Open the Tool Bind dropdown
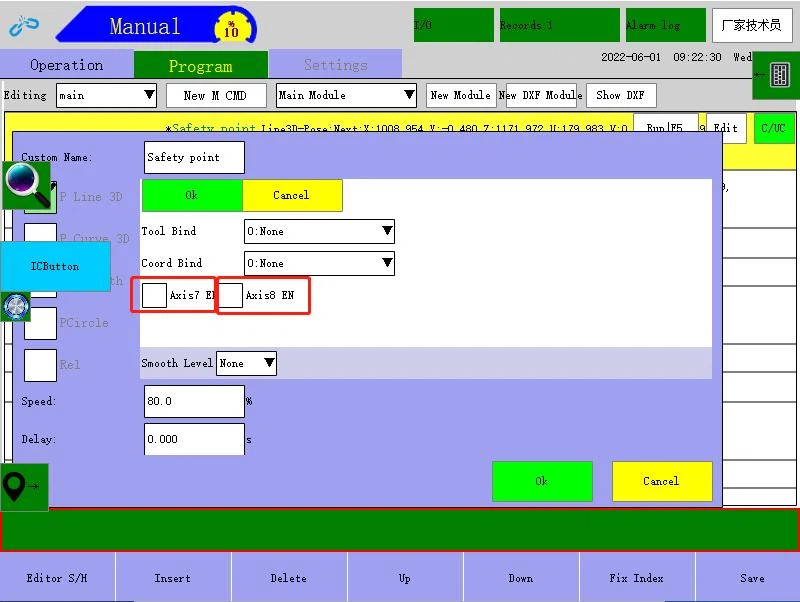800x602 pixels. [319, 231]
